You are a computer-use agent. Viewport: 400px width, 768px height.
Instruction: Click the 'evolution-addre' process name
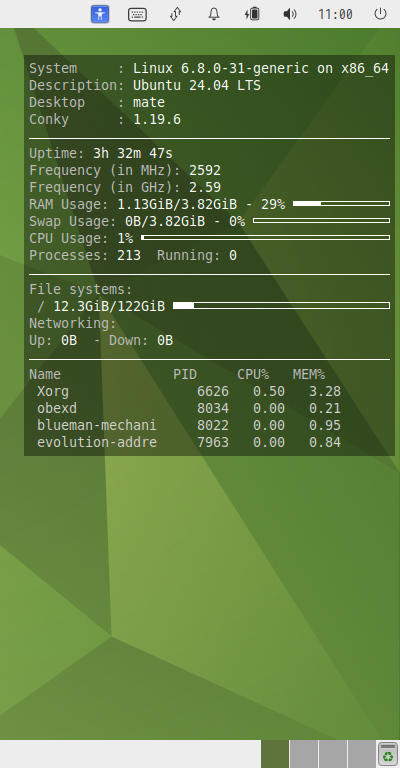[x=97, y=443]
